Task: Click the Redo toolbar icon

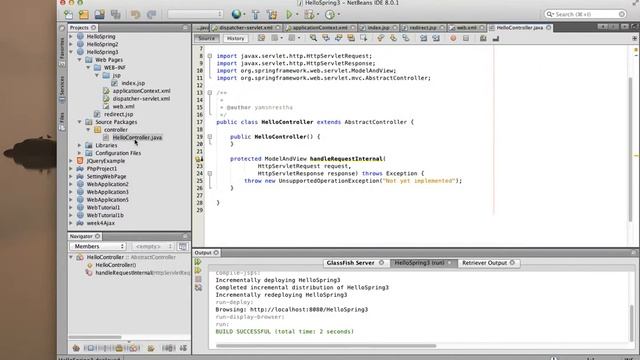Action: tap(151, 15)
